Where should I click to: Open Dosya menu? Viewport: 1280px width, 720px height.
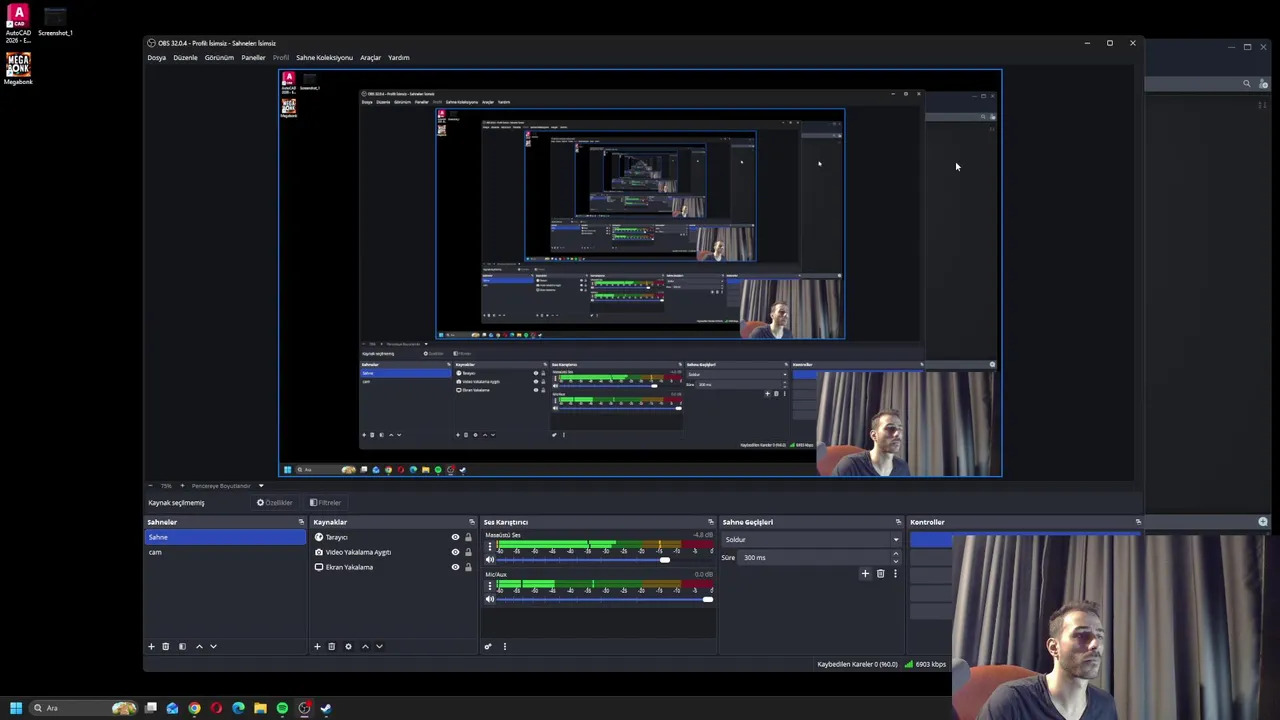pyautogui.click(x=157, y=58)
